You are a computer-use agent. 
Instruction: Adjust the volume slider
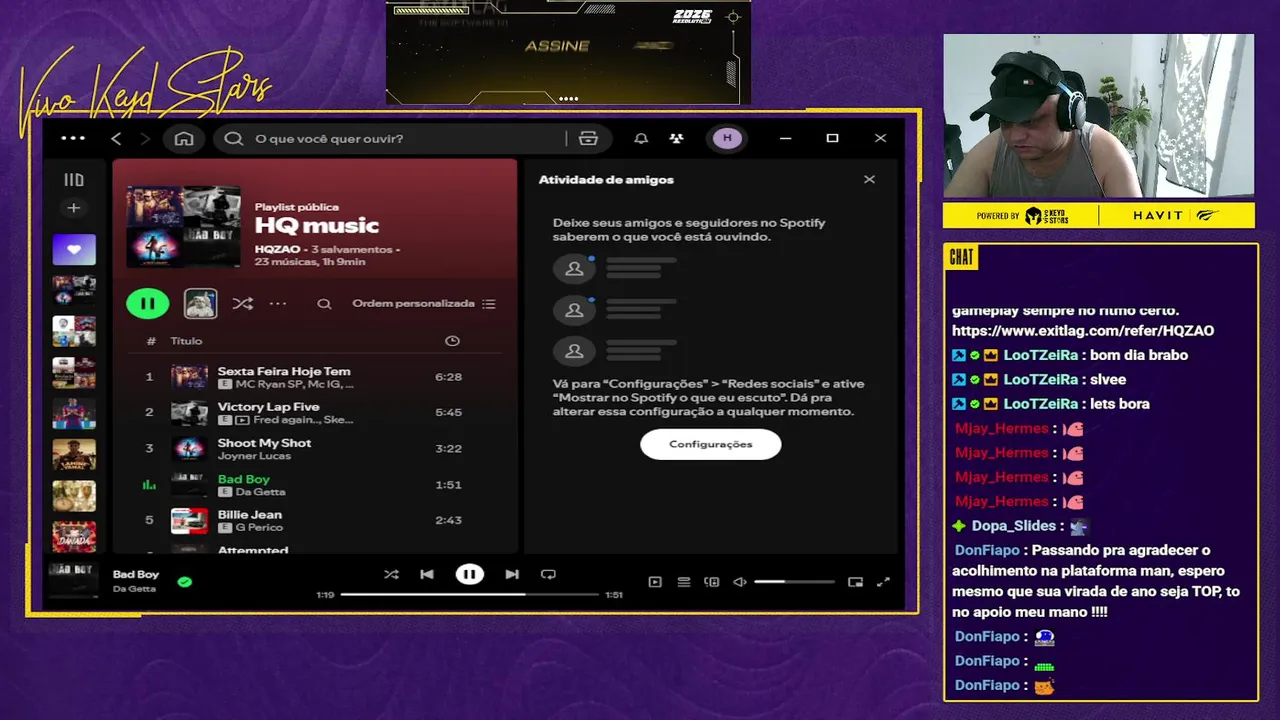[x=794, y=582]
